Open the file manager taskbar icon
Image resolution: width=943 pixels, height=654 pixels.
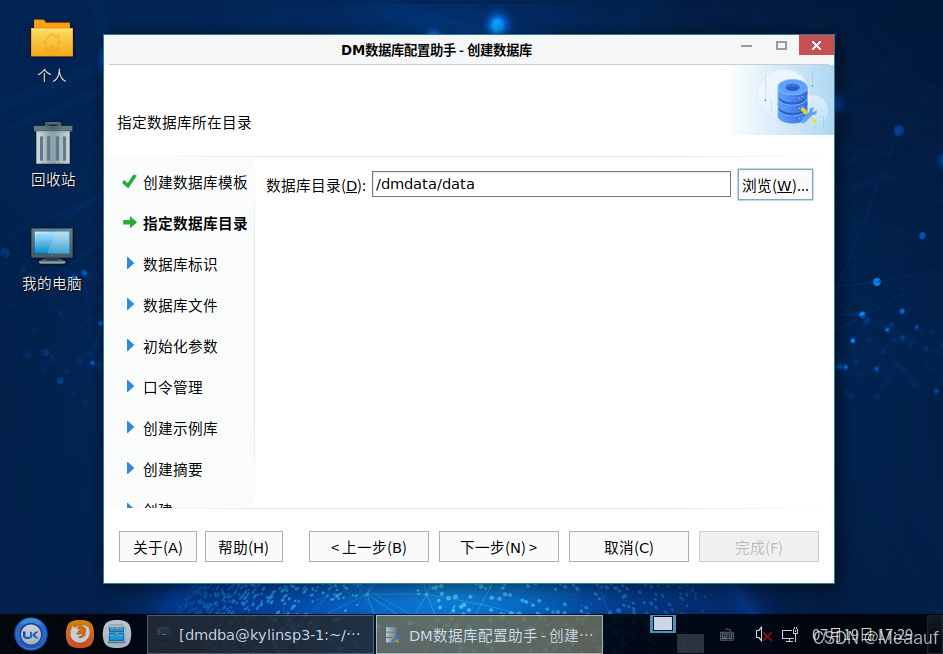click(x=117, y=634)
